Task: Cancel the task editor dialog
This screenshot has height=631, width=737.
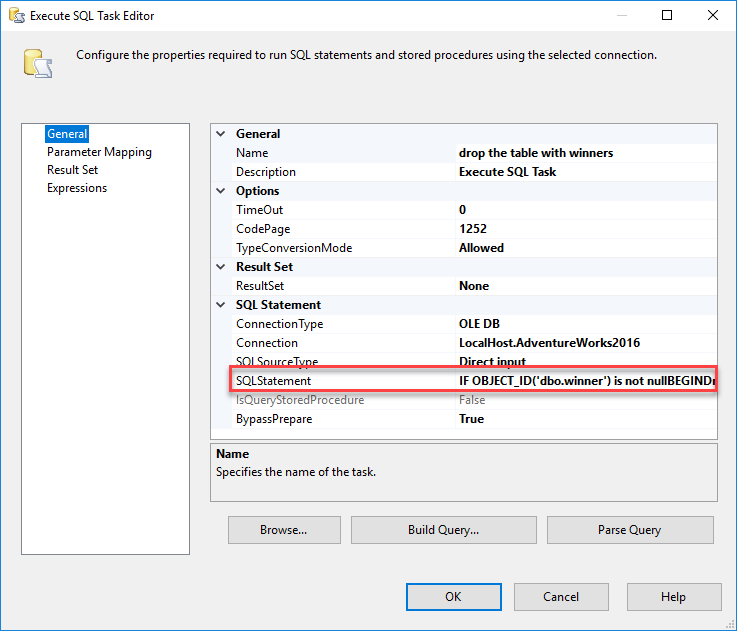Action: click(x=561, y=597)
